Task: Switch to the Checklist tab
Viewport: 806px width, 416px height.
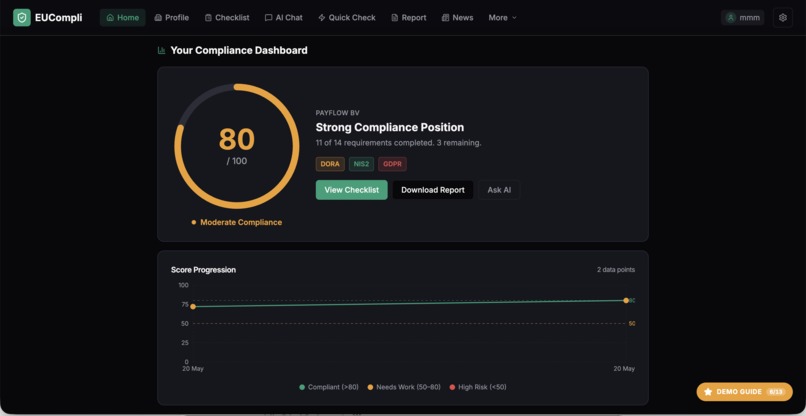Action: tap(227, 17)
